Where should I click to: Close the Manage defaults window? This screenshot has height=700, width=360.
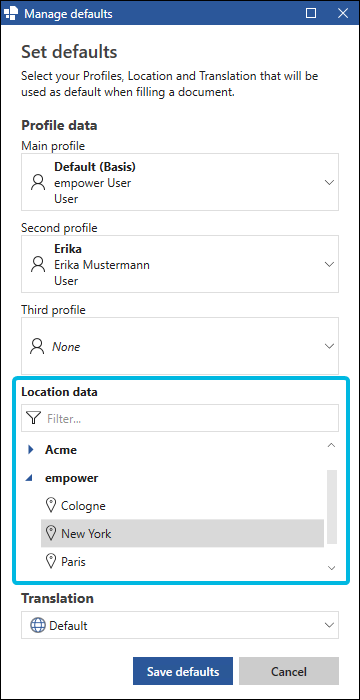click(343, 13)
